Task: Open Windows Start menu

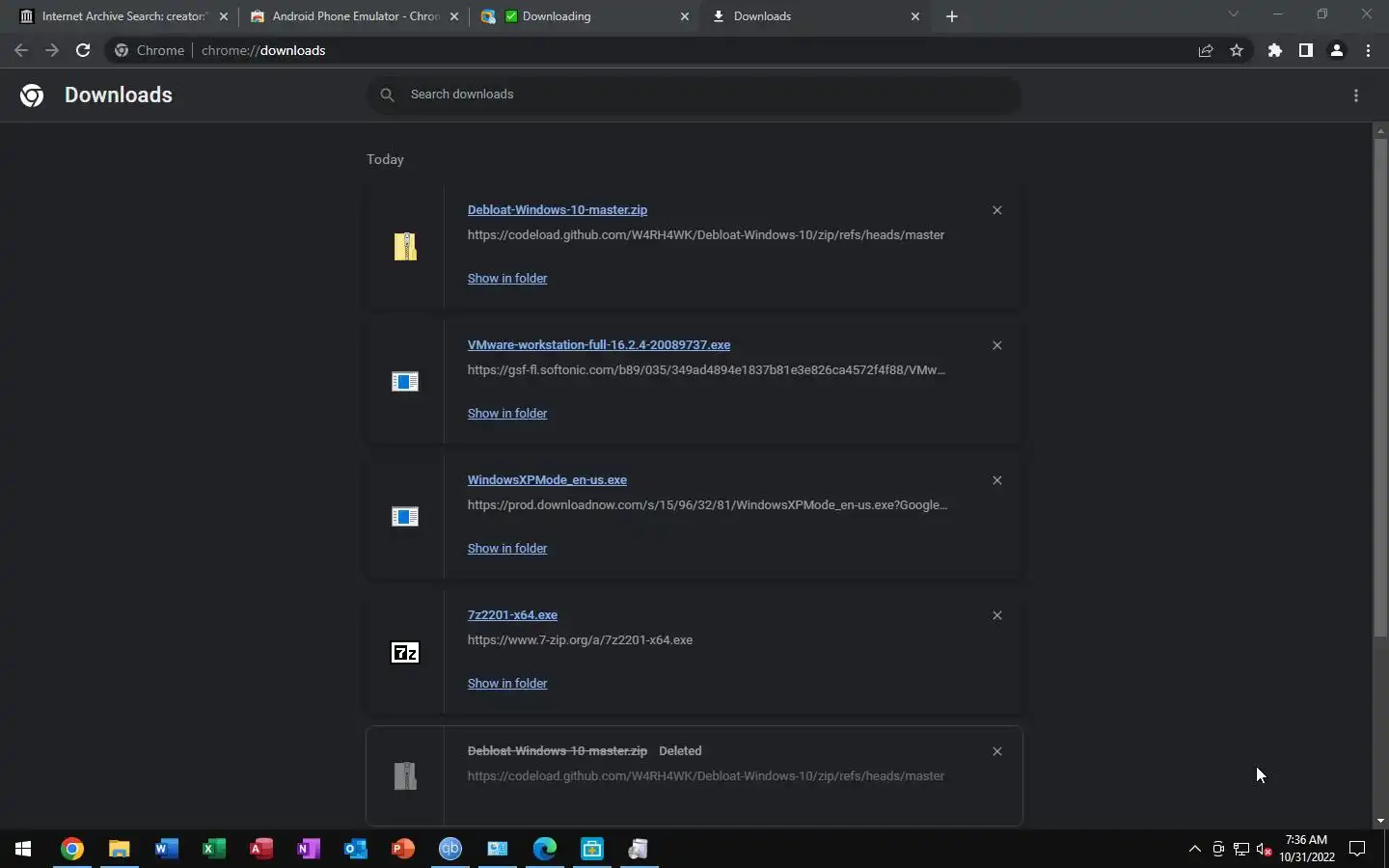Action: coord(23,849)
